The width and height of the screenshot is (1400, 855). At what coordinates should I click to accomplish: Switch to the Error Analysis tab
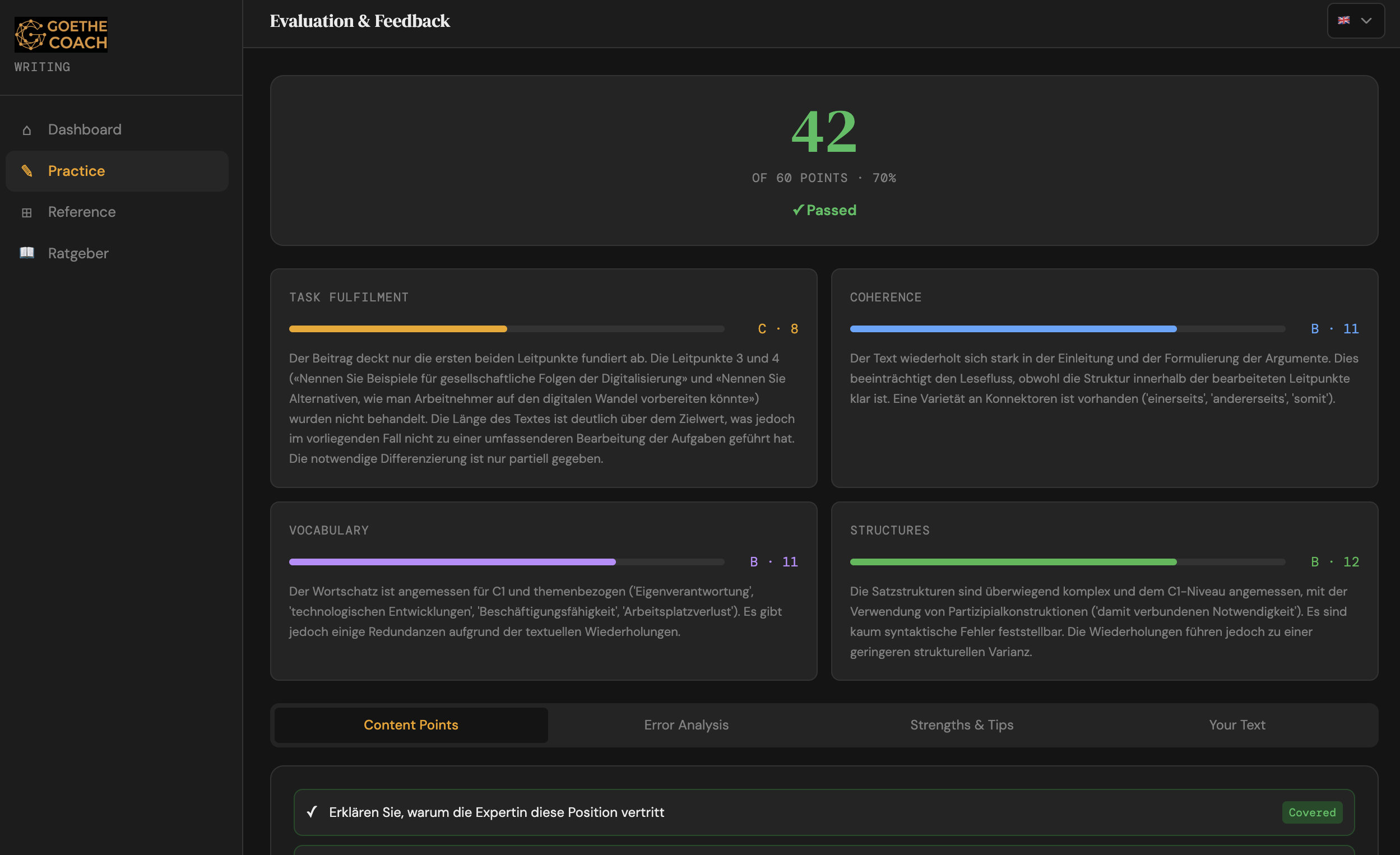tap(686, 725)
